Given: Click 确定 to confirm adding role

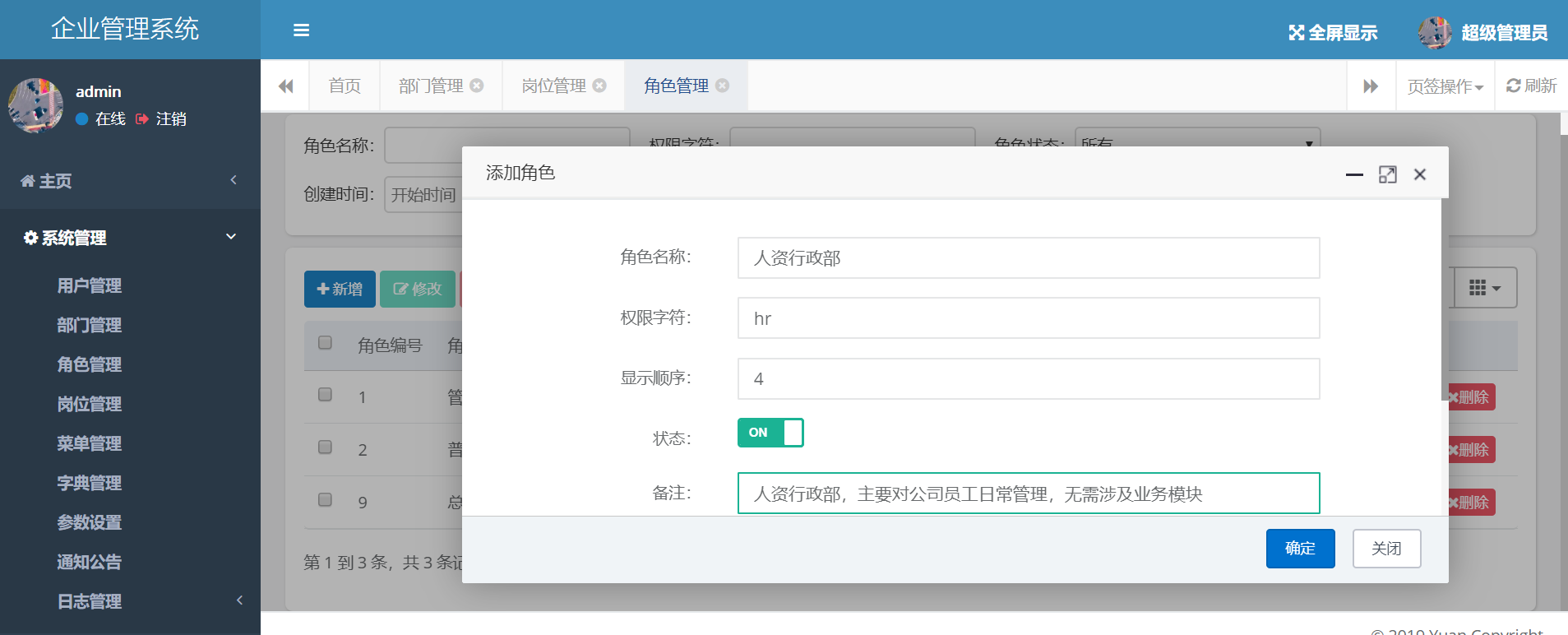Looking at the screenshot, I should (1300, 549).
